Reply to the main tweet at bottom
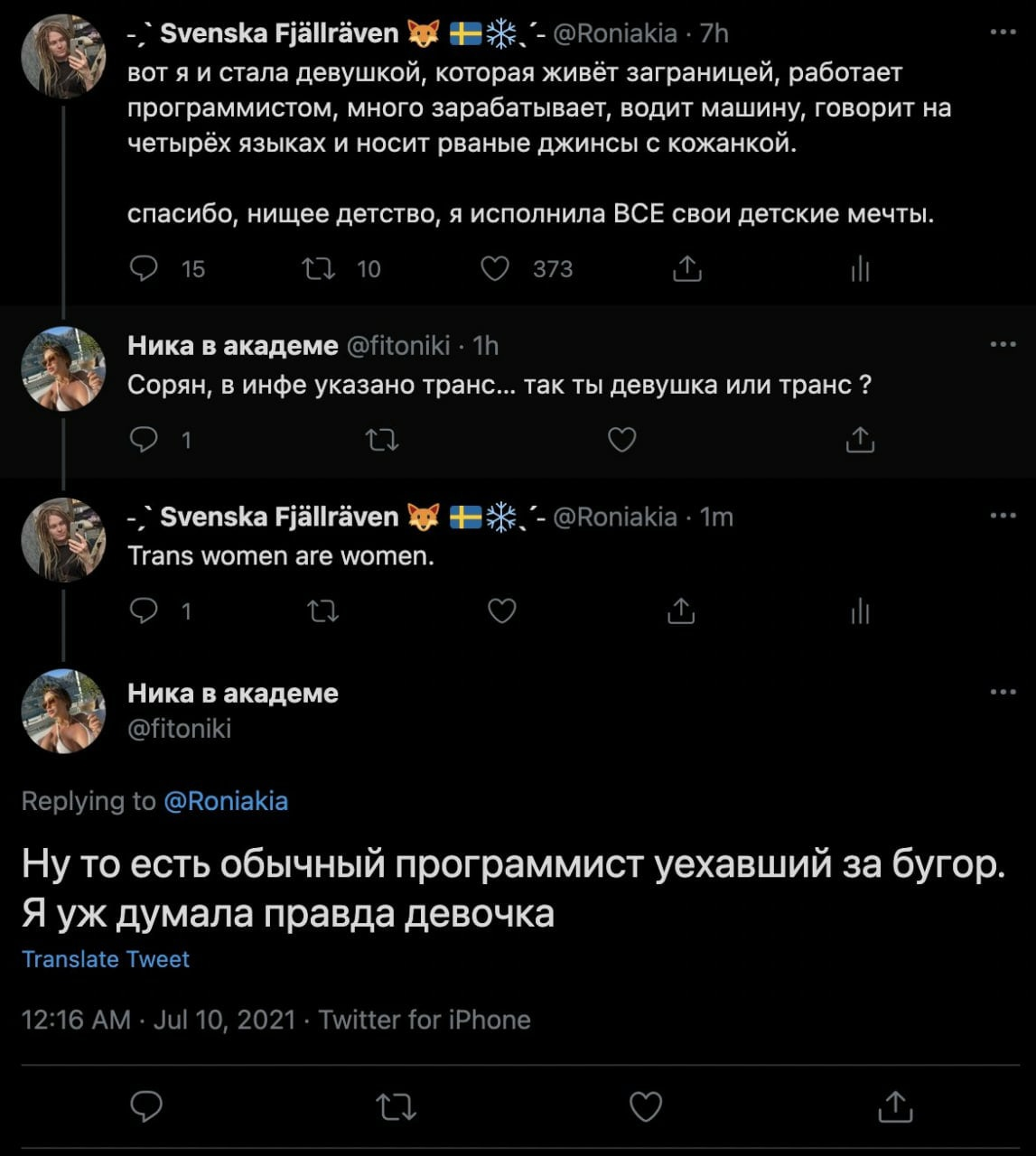Image resolution: width=1036 pixels, height=1156 pixels. [x=146, y=1105]
